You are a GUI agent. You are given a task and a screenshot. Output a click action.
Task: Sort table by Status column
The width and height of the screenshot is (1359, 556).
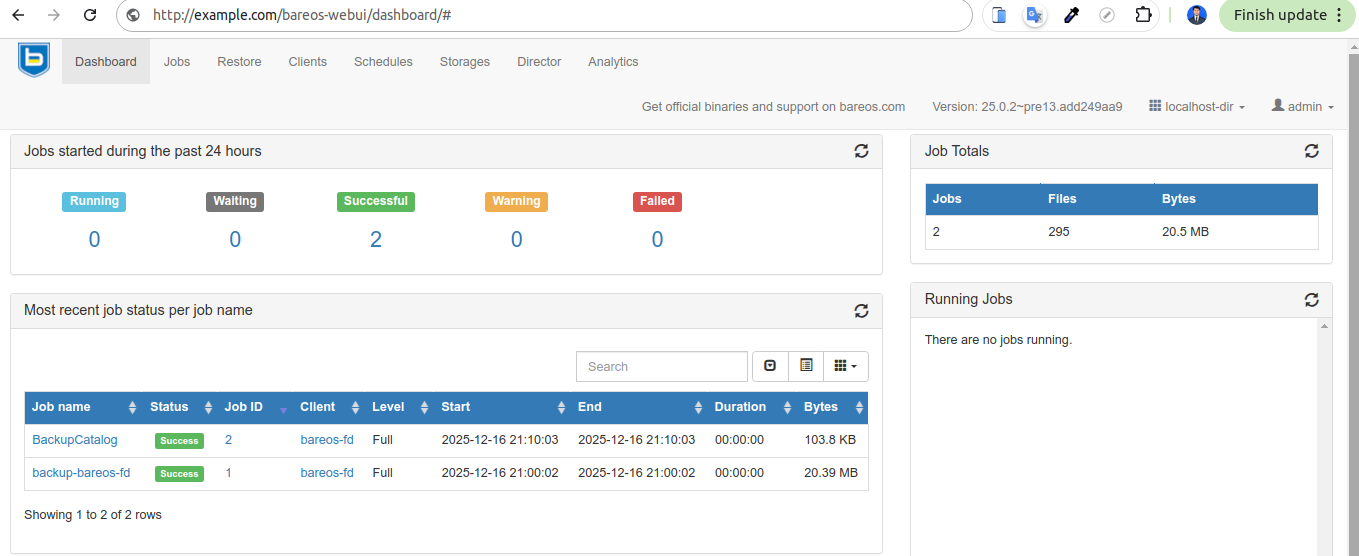181,407
